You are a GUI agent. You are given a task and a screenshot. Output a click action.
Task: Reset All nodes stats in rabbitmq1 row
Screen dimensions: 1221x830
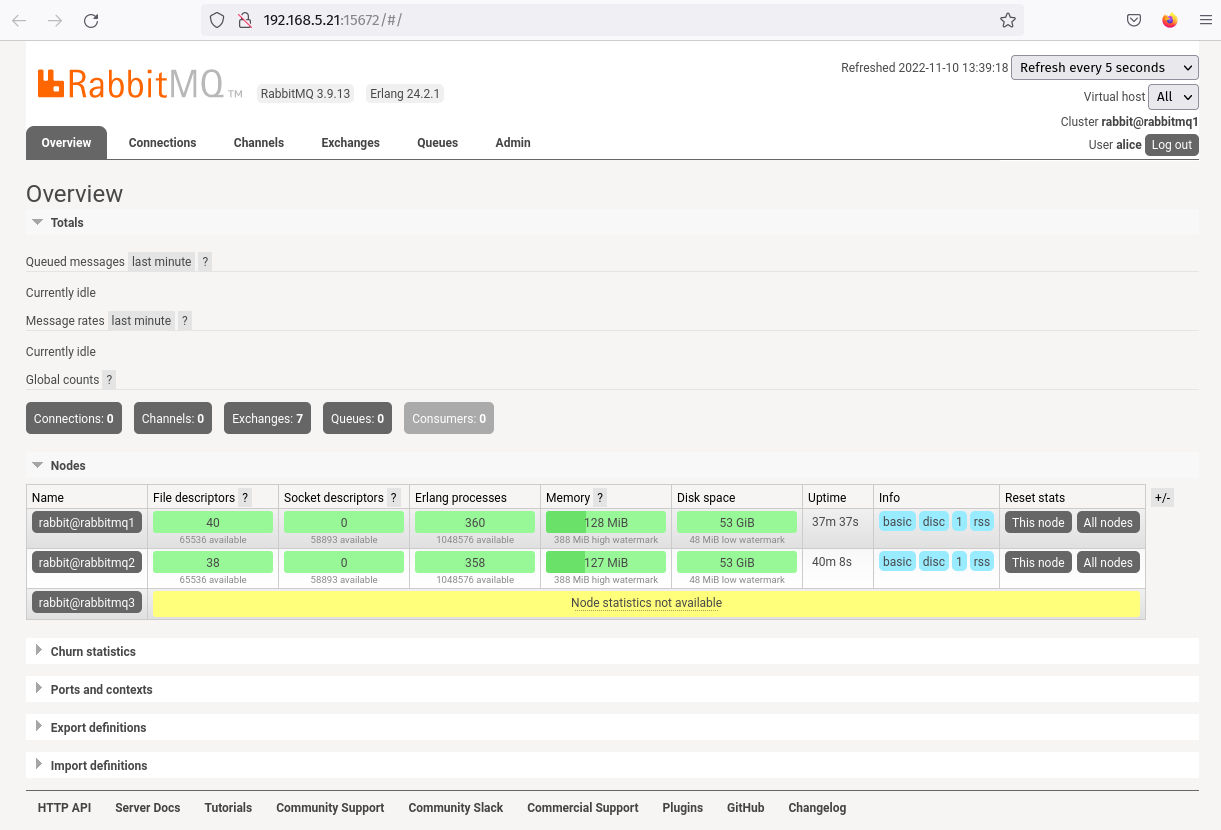(1108, 522)
